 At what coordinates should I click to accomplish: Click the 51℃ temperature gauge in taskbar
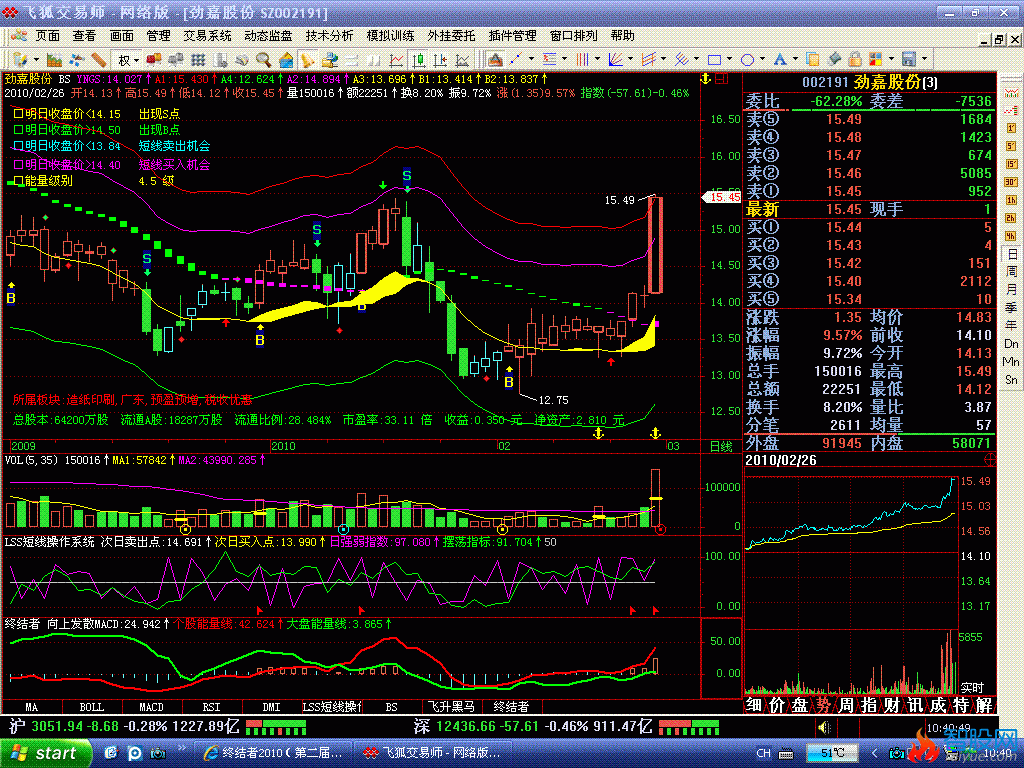pos(831,753)
